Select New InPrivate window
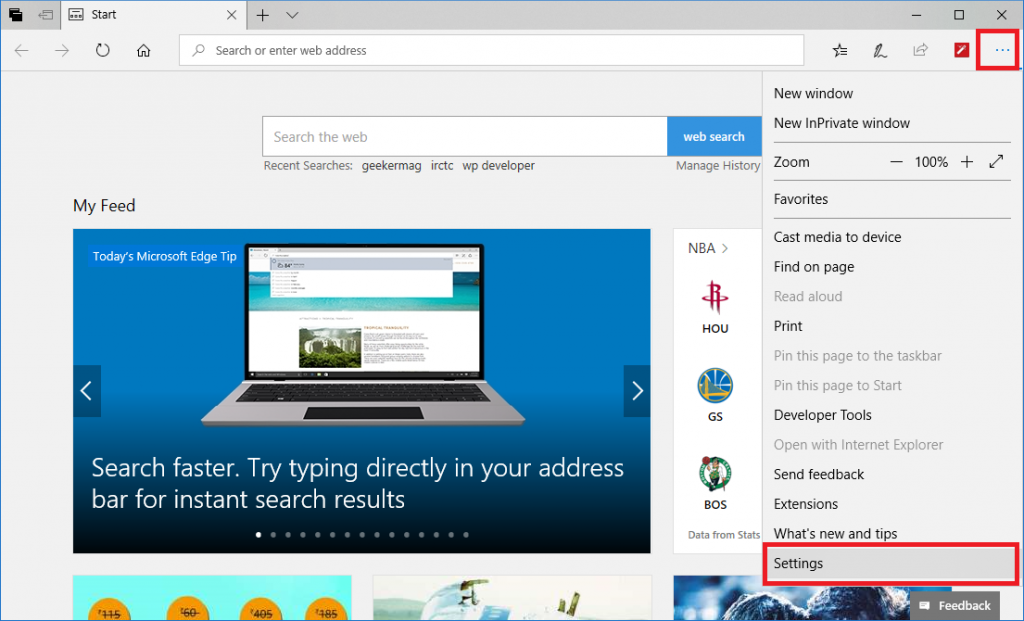 tap(842, 123)
